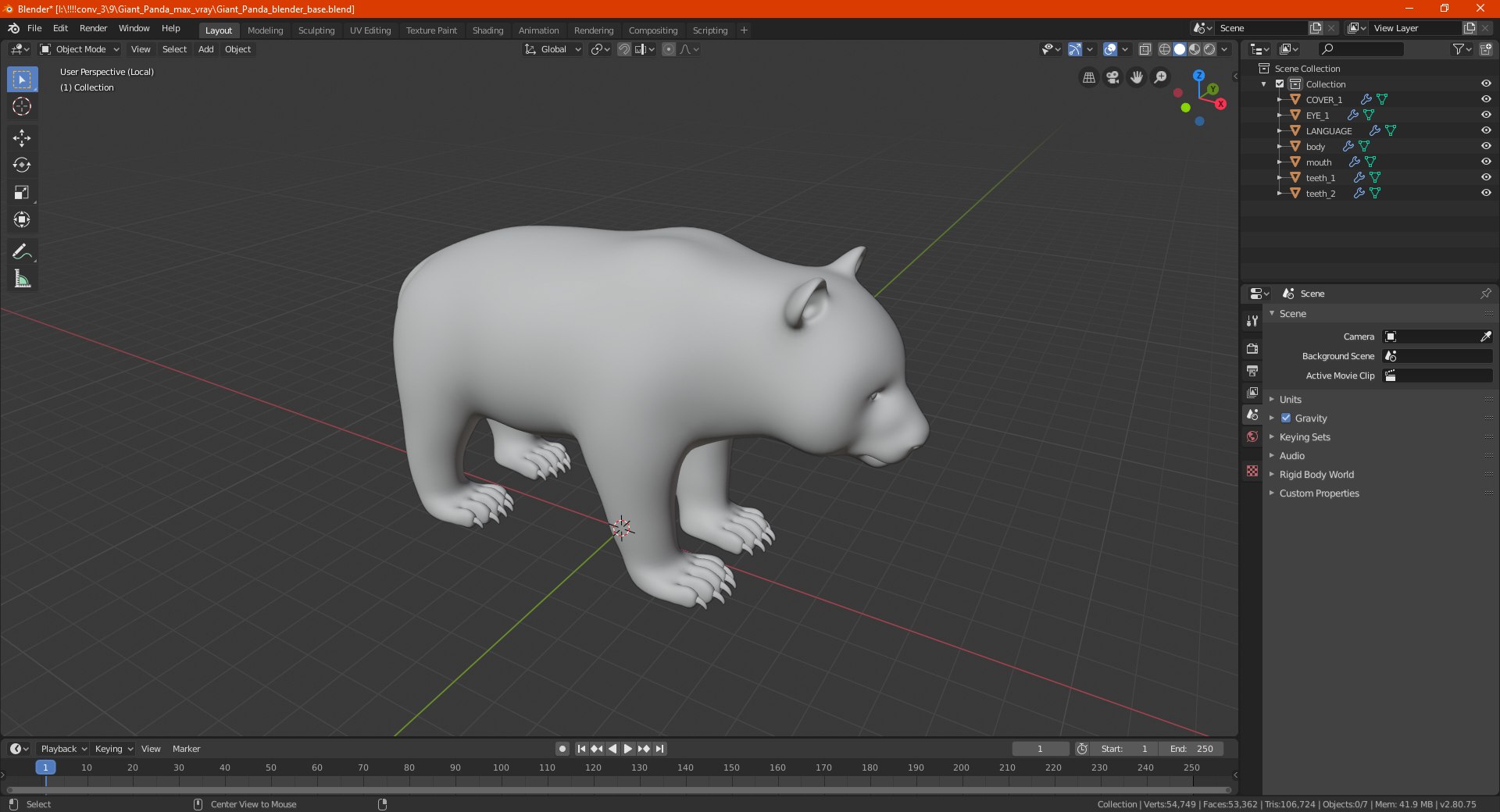Open the Keying dropdown in timeline

tap(114, 749)
